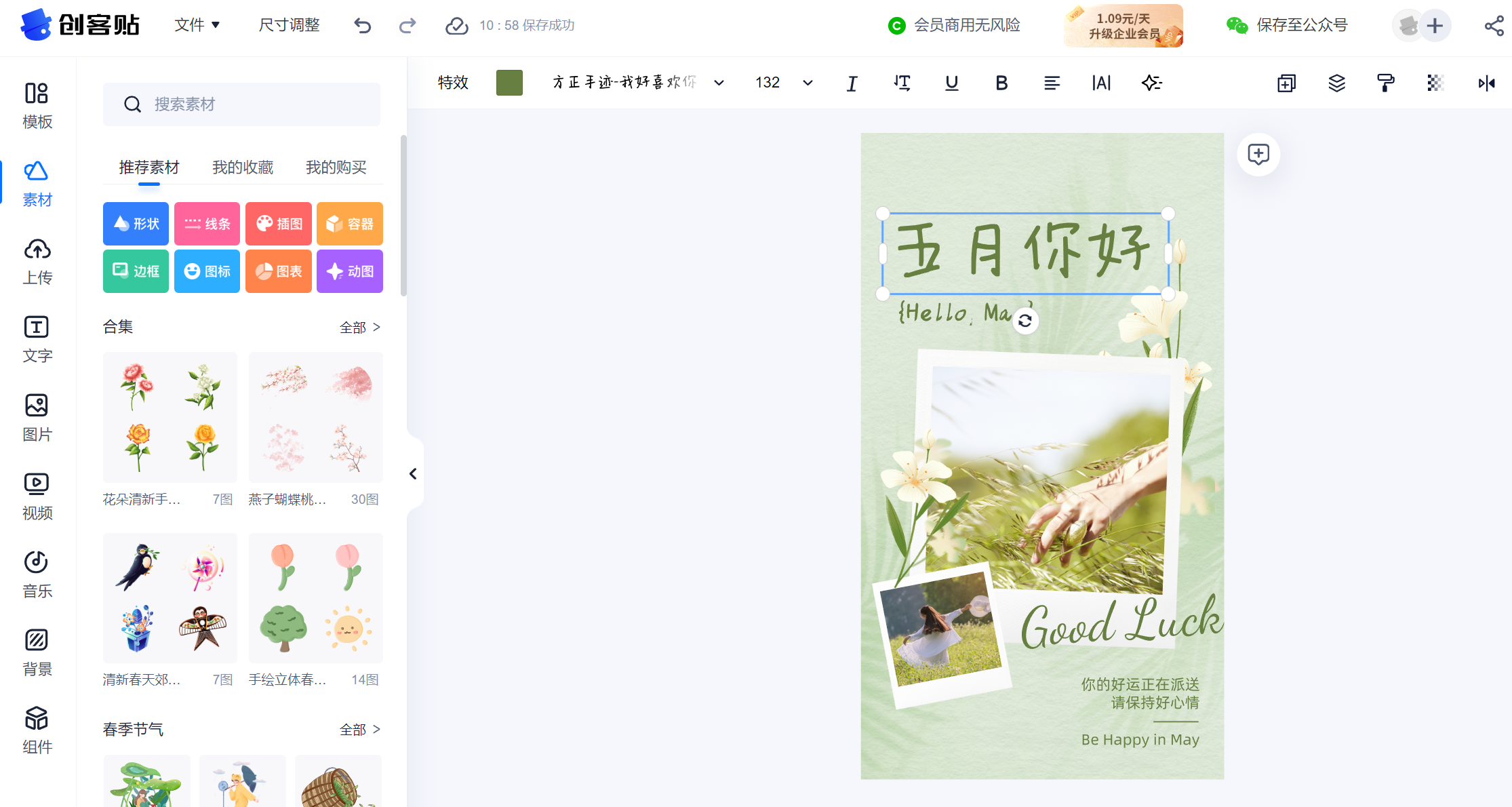Open the 燕子蝴蝶桃 collection thumbnail

point(316,417)
